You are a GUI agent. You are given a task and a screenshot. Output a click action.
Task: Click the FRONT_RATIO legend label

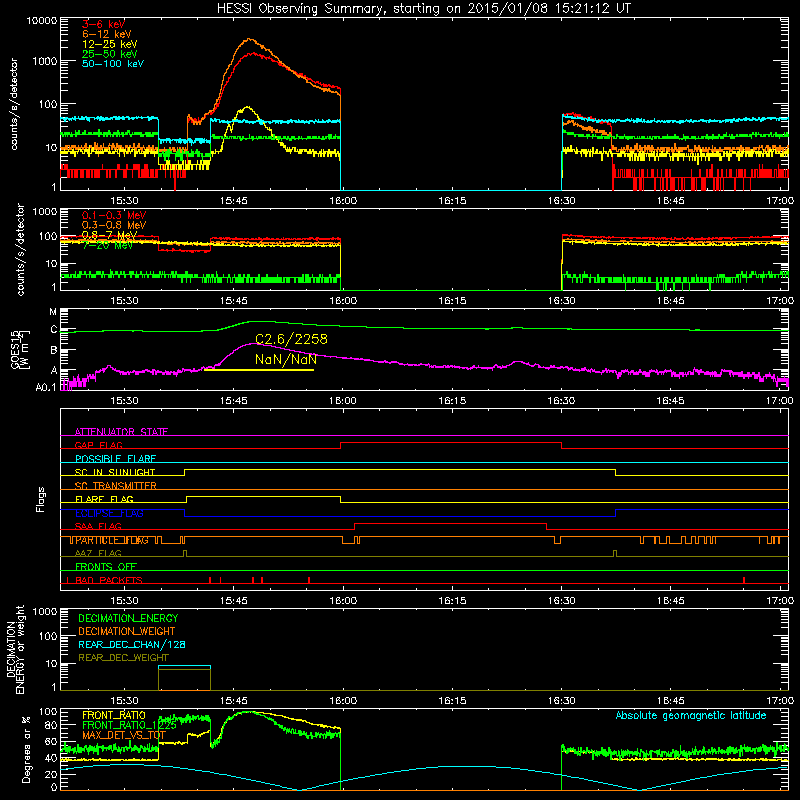[x=114, y=715]
